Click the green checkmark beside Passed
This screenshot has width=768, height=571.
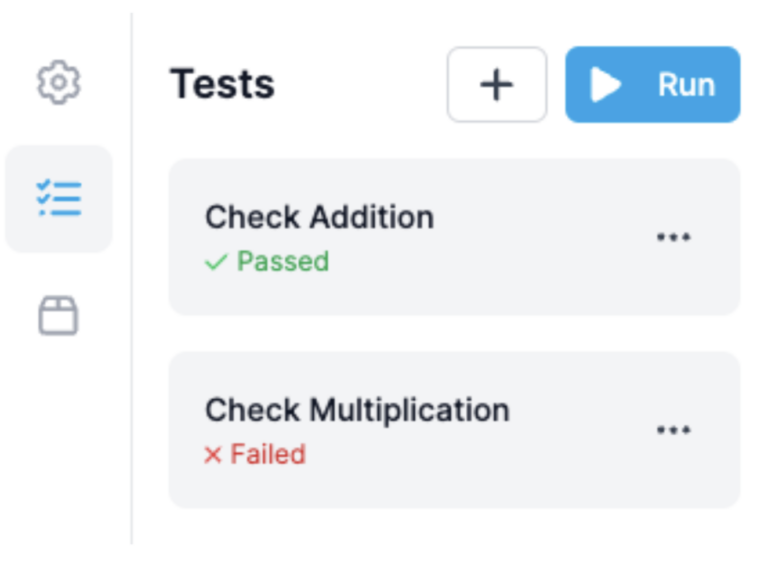click(216, 262)
